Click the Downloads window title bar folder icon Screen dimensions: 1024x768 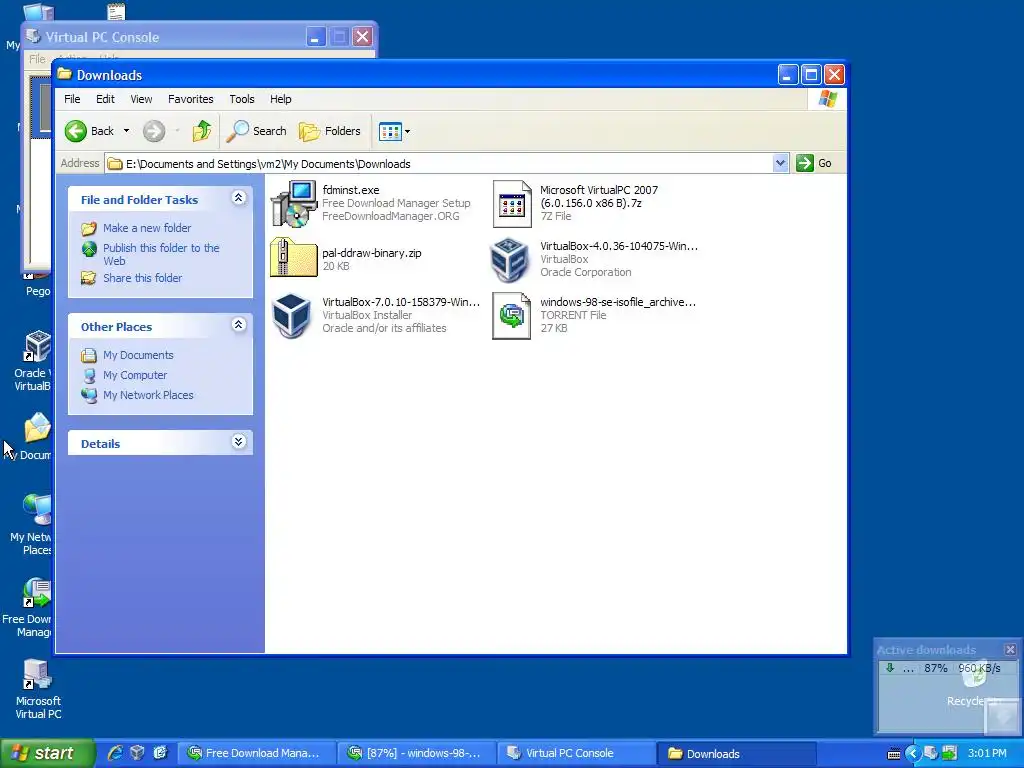pos(64,74)
